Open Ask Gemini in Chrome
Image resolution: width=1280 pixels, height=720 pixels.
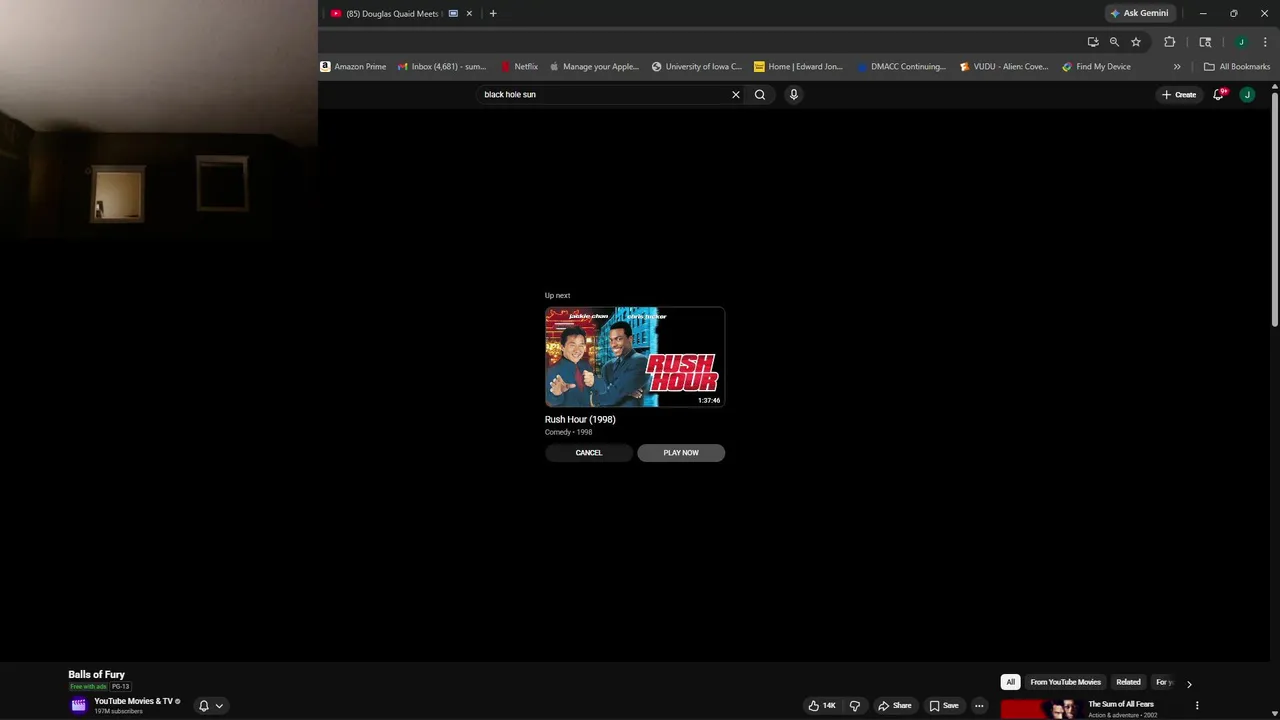coord(1140,14)
